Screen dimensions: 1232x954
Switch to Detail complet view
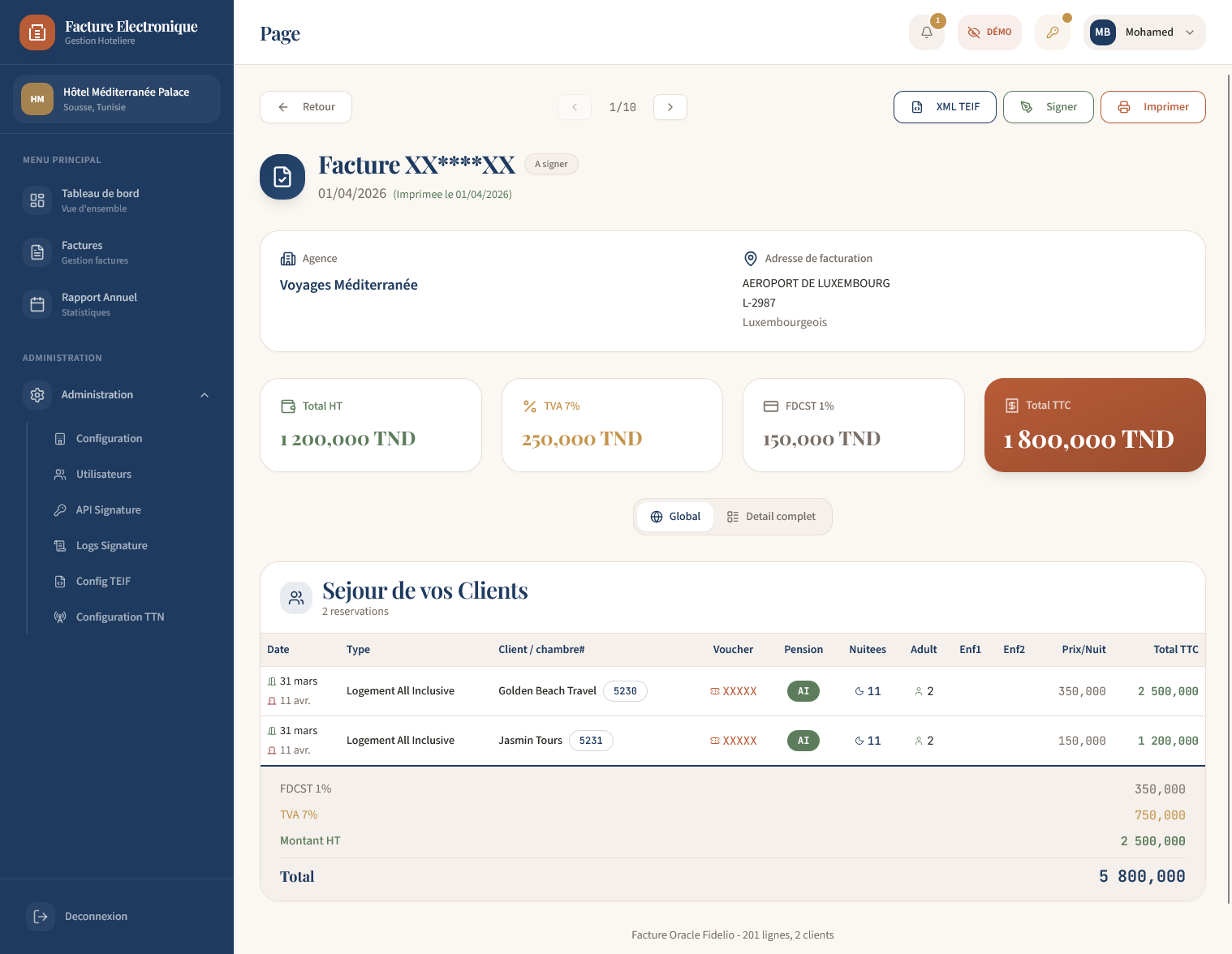pyautogui.click(x=771, y=517)
